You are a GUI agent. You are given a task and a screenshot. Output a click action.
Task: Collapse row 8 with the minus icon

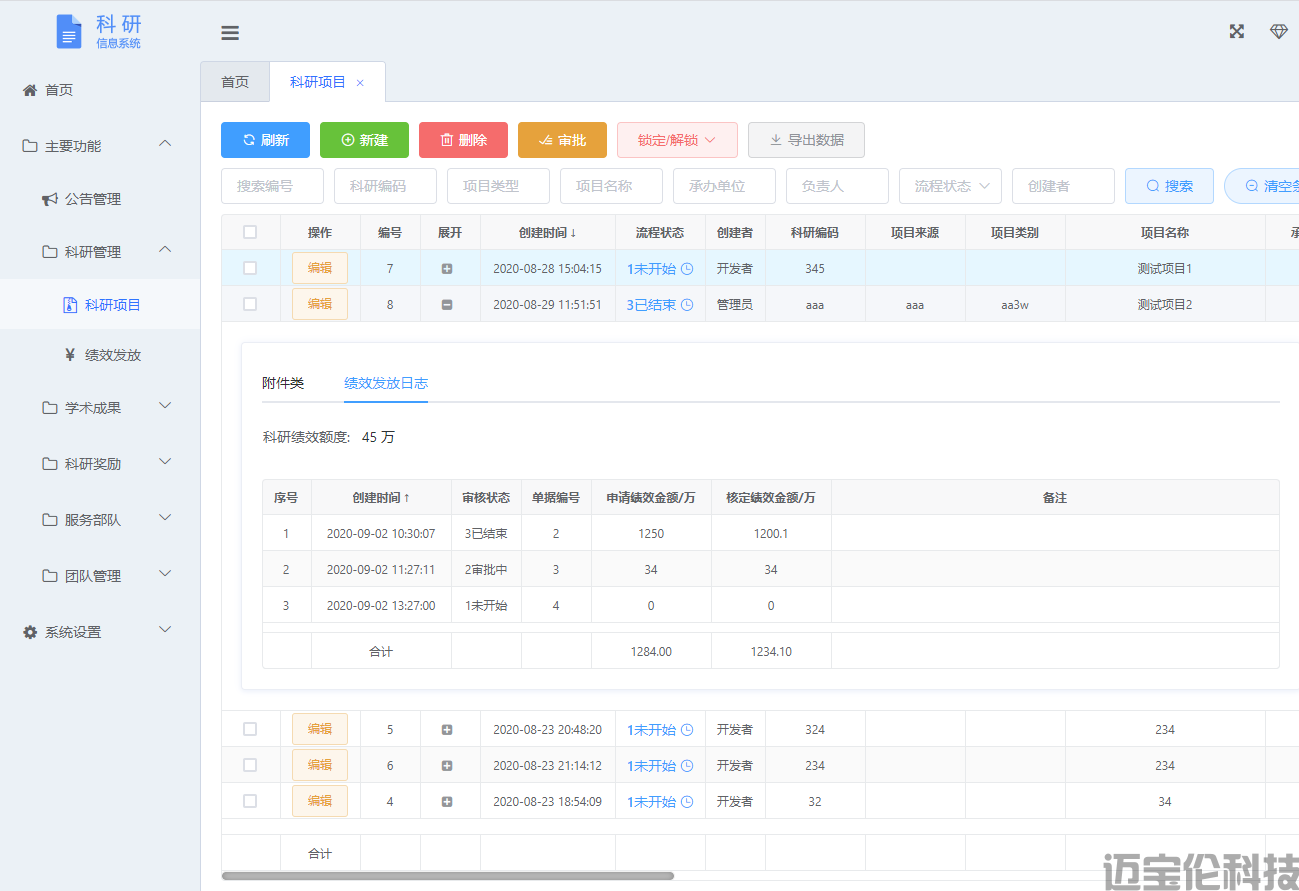click(x=447, y=305)
